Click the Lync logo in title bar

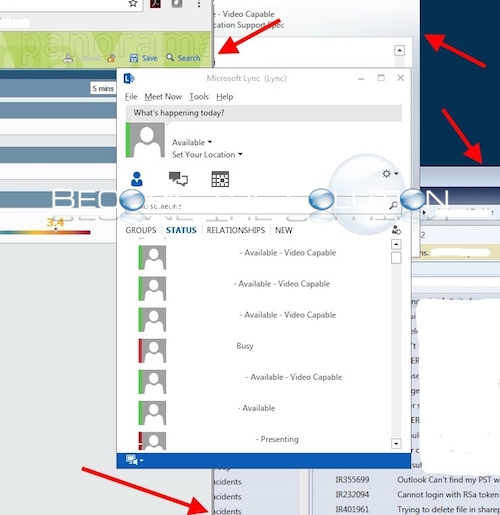pos(129,78)
